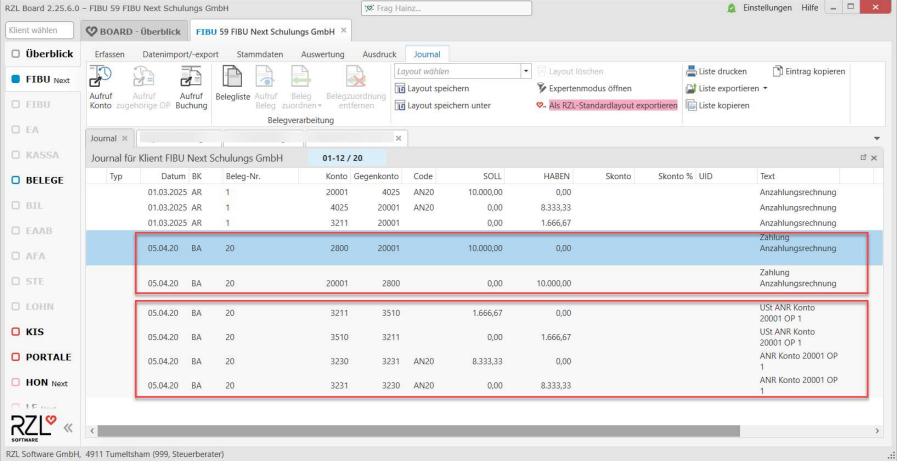Toggle the KIS module checkbox
Screen dimensions: 897x461
(x=16, y=331)
